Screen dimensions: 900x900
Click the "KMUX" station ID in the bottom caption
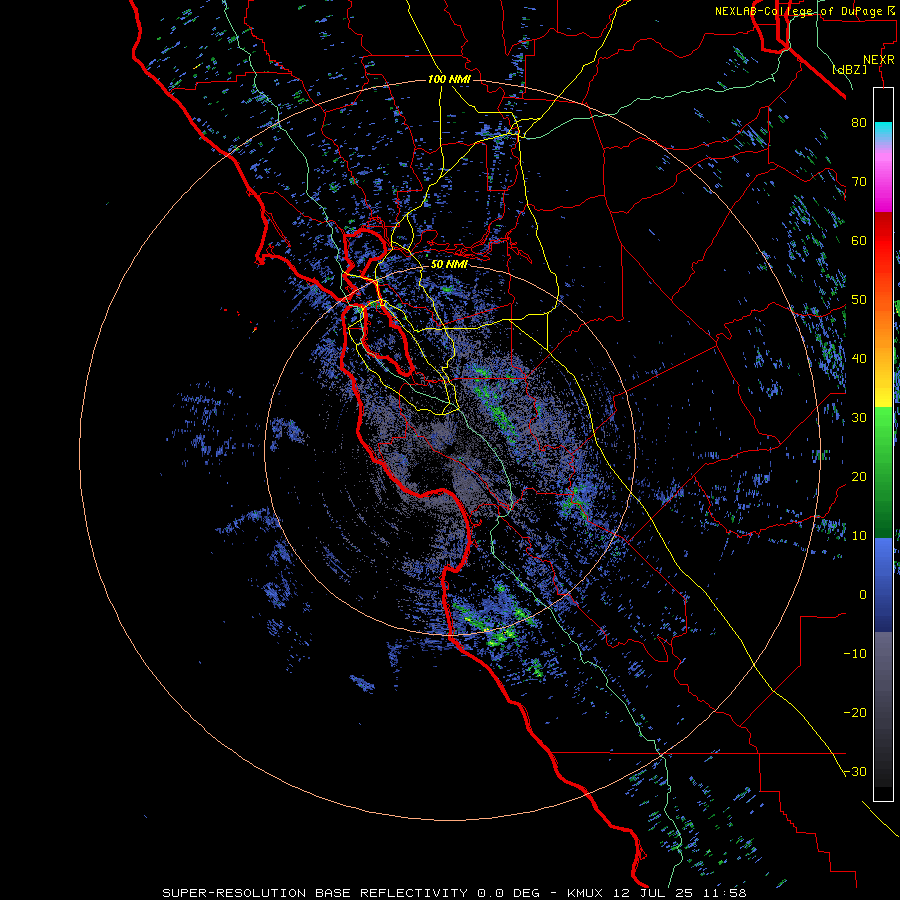585,893
